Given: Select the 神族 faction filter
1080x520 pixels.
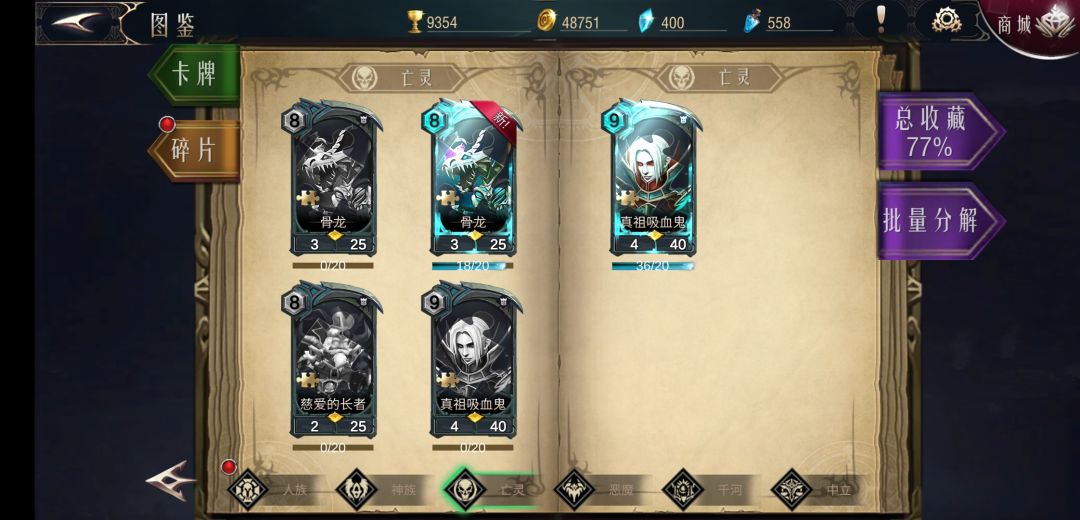Looking at the screenshot, I should (384, 490).
